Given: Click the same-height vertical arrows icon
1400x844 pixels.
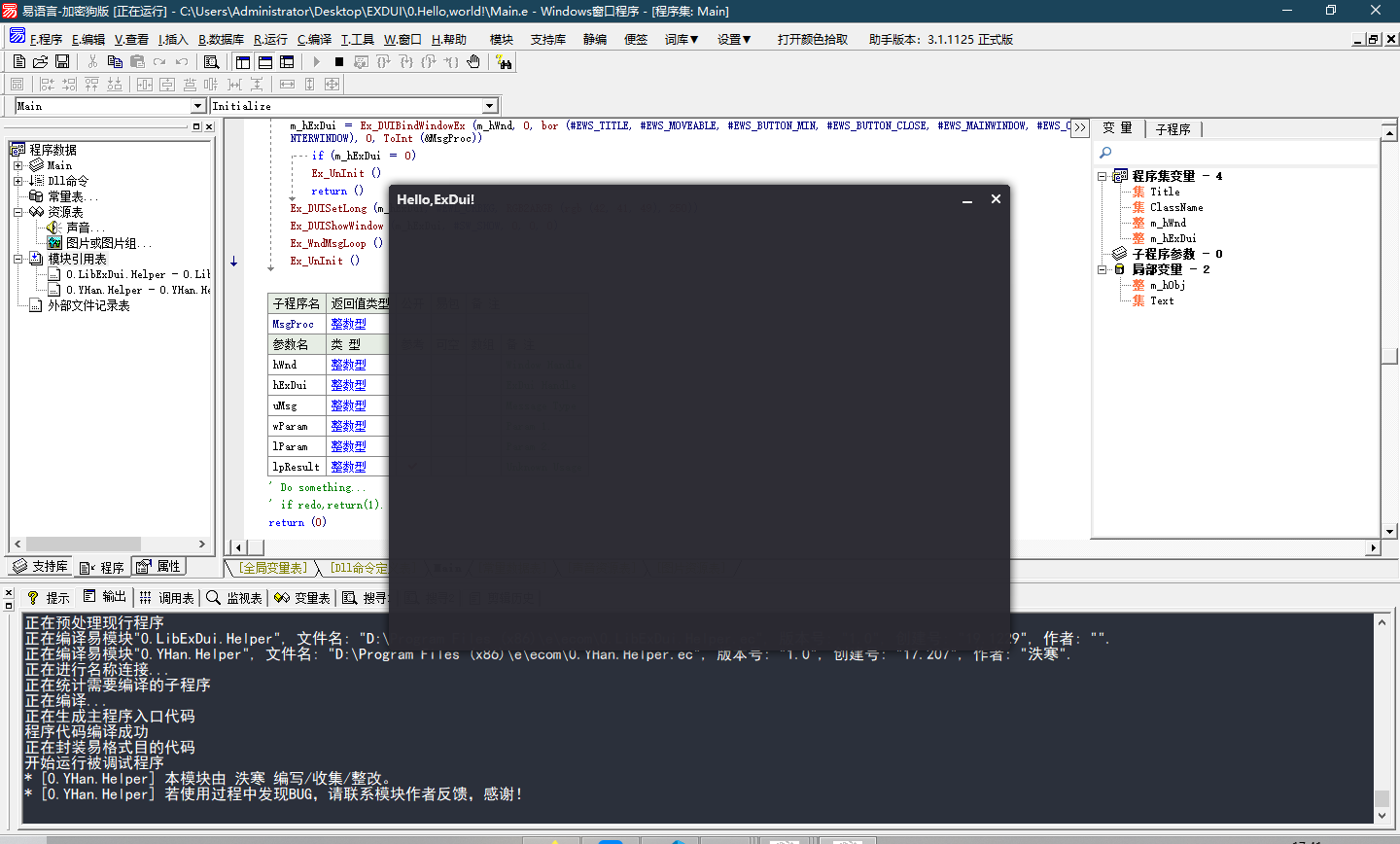Looking at the screenshot, I should point(309,84).
